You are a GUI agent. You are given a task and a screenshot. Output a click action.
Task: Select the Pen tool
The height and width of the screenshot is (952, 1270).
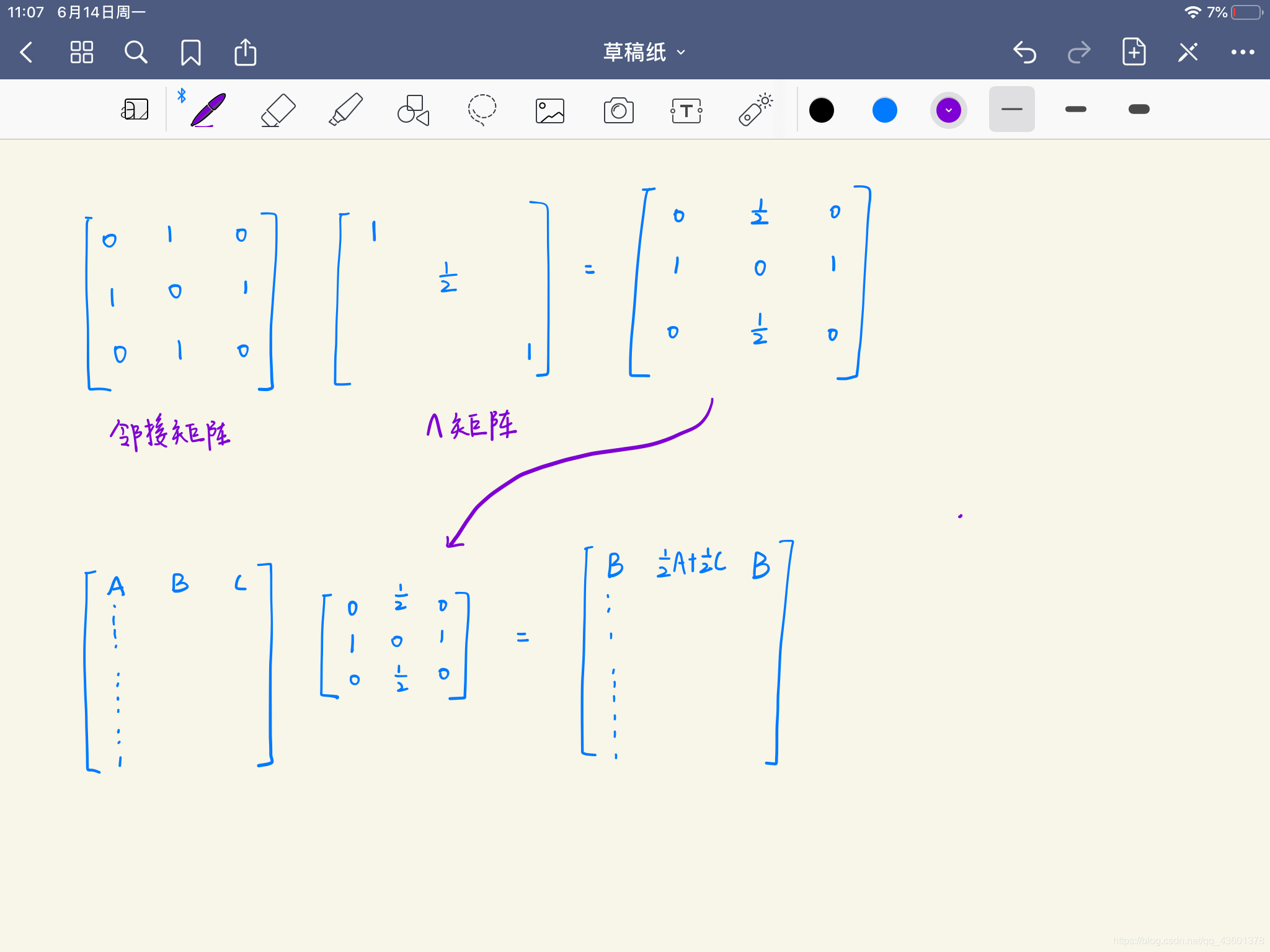click(208, 110)
